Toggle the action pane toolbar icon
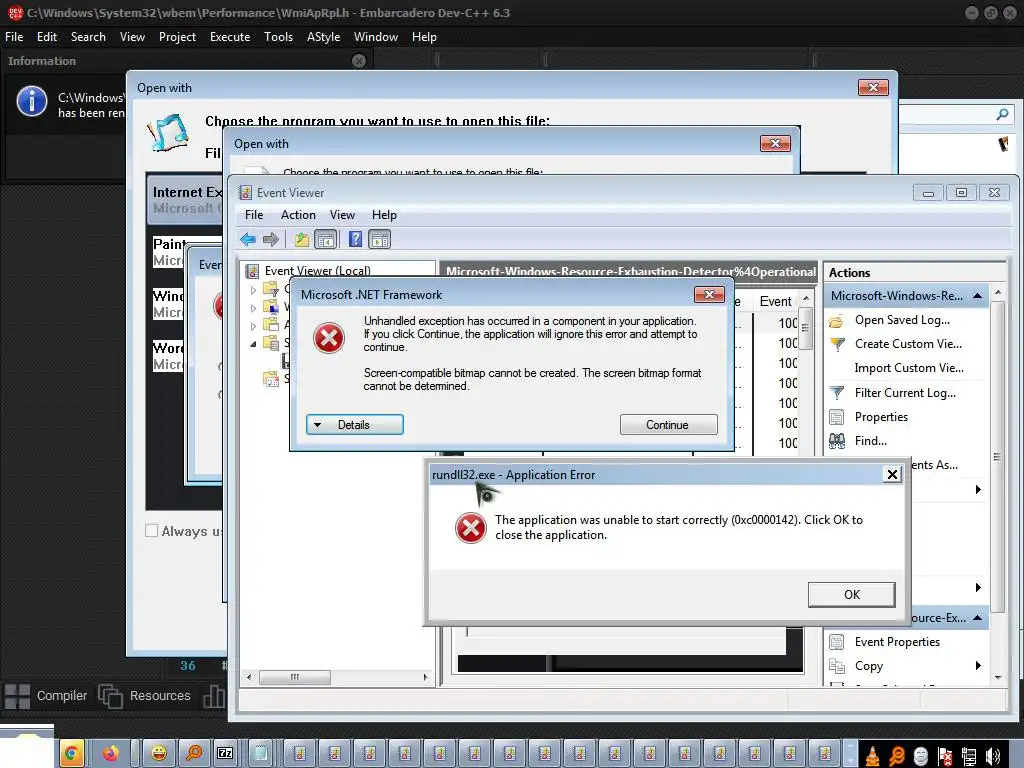Image resolution: width=1024 pixels, height=768 pixels. point(379,240)
